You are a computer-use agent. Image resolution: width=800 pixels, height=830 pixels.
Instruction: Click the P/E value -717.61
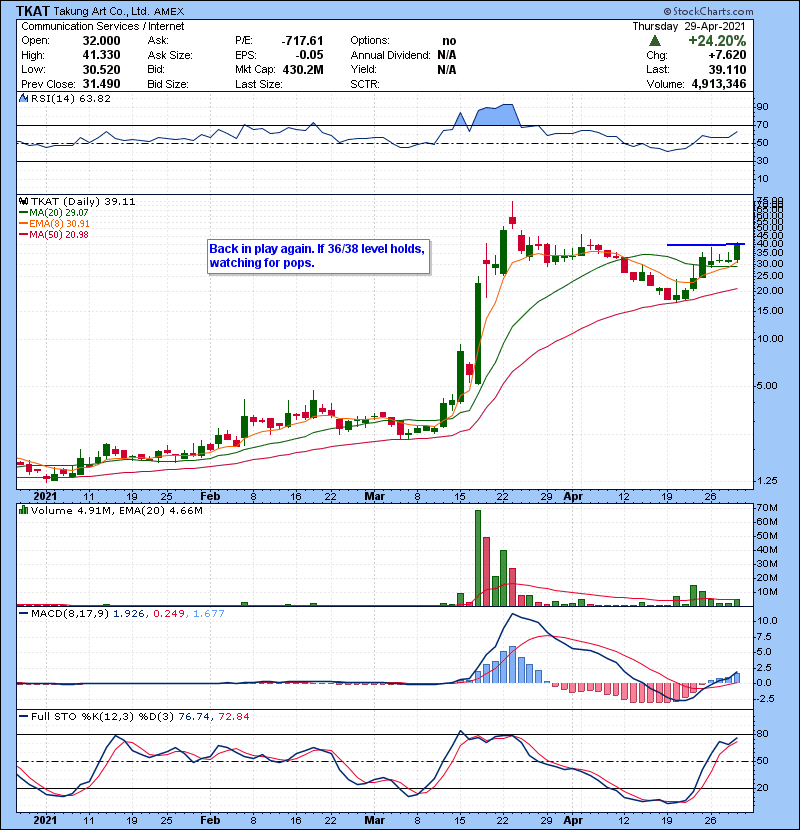302,41
